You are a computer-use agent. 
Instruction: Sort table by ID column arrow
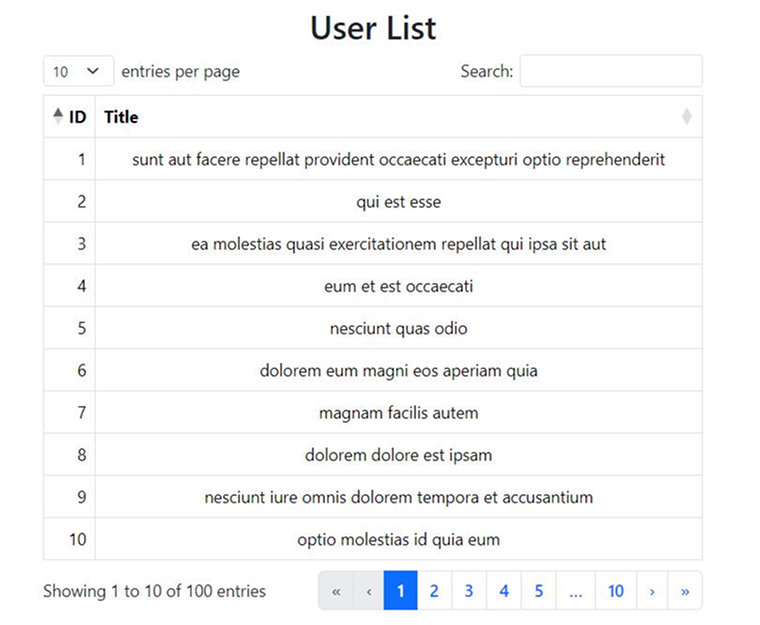[57, 117]
